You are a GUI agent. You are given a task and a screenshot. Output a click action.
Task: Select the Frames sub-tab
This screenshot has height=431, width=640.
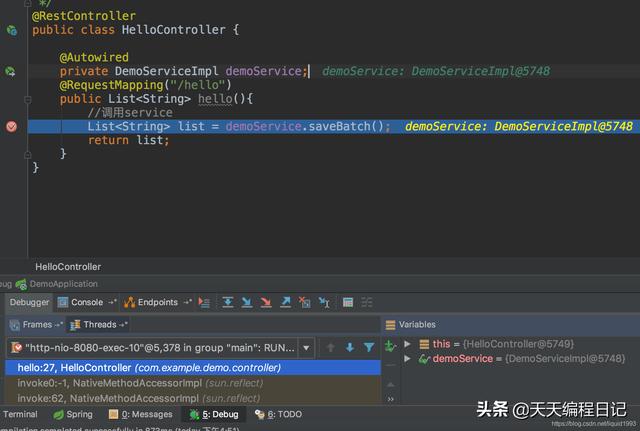(x=36, y=325)
